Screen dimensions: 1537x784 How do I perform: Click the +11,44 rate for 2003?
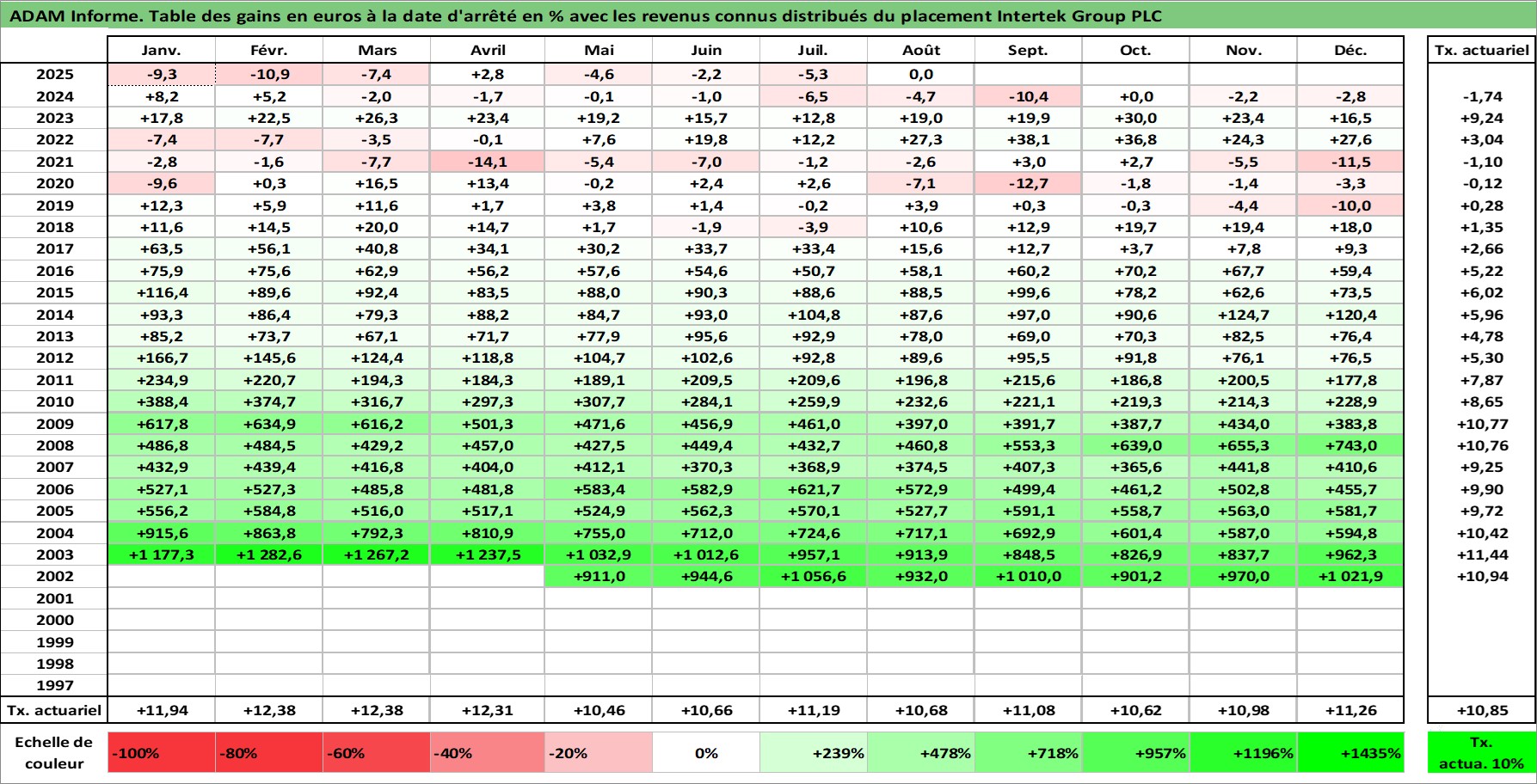[1481, 554]
